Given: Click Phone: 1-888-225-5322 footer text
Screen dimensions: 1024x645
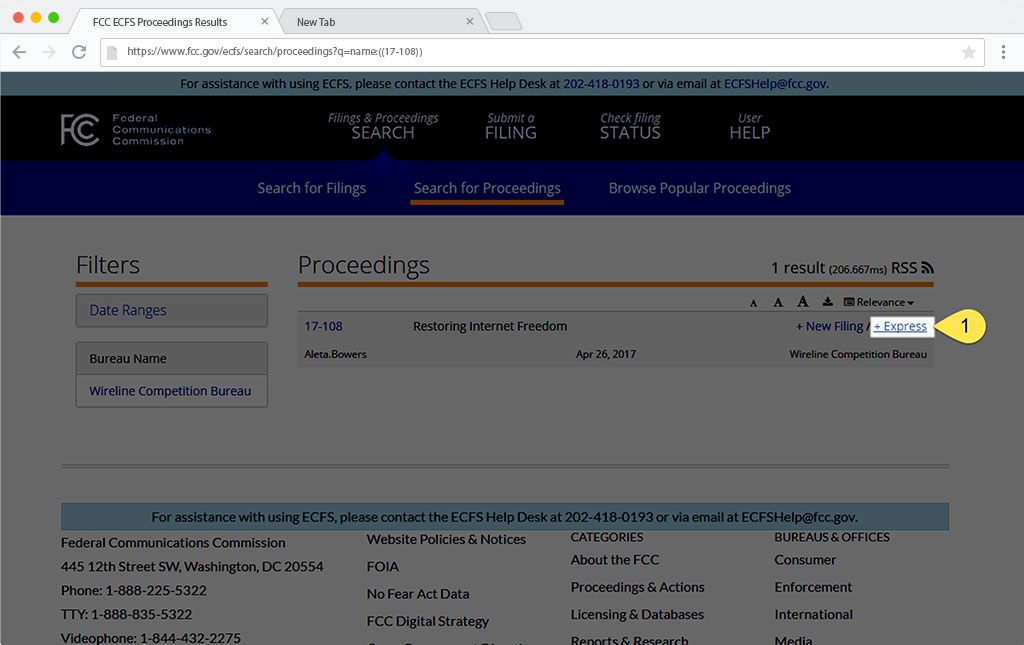Looking at the screenshot, I should (x=133, y=590).
